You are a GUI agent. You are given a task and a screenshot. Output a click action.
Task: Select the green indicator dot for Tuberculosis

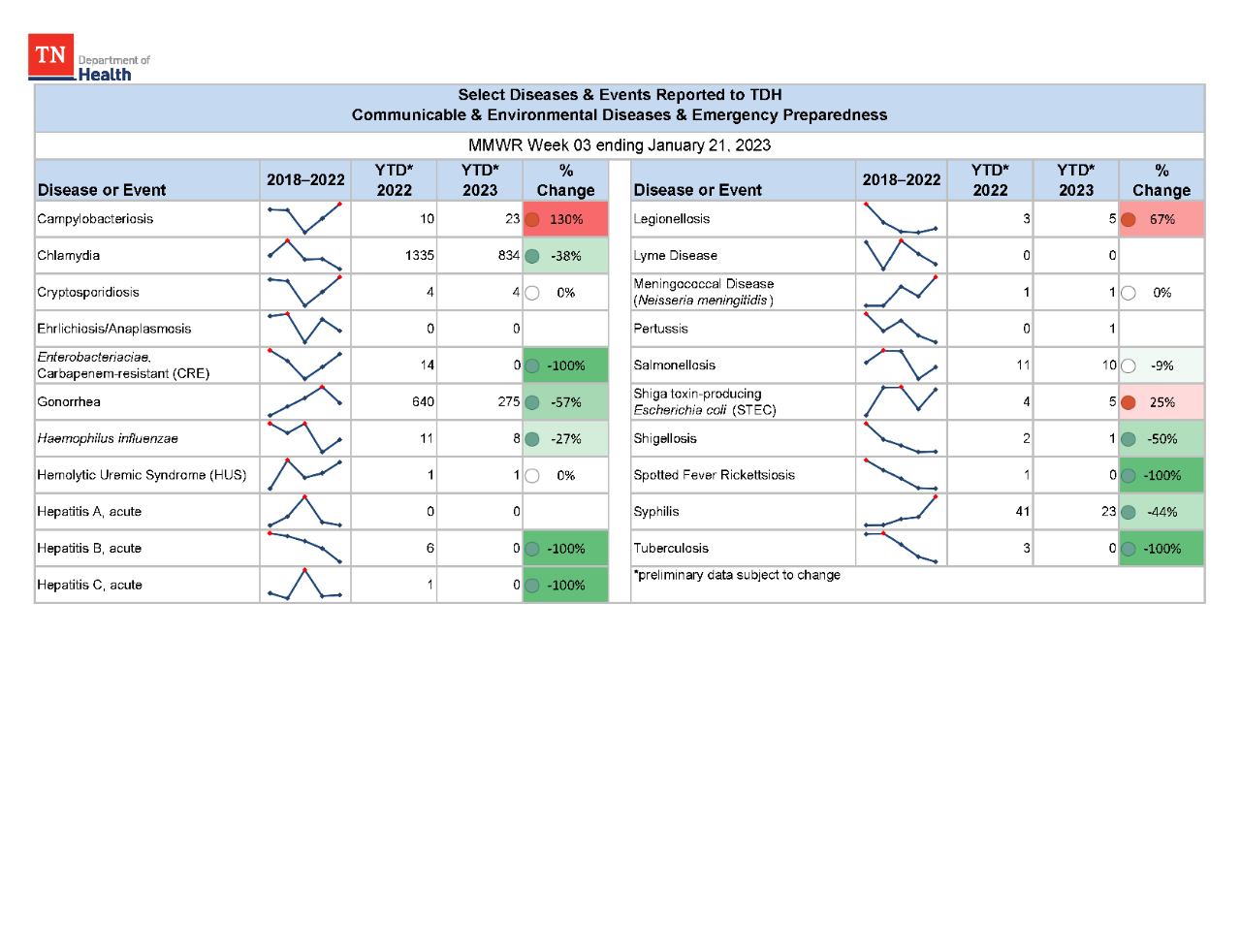[1129, 549]
